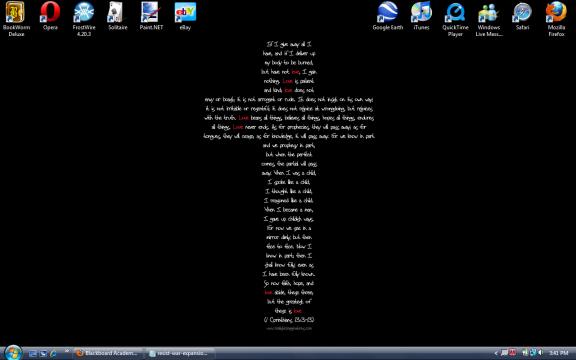The height and width of the screenshot is (360, 576).
Task: Click Show Desktop in Quick Launch
Action: coord(33,354)
